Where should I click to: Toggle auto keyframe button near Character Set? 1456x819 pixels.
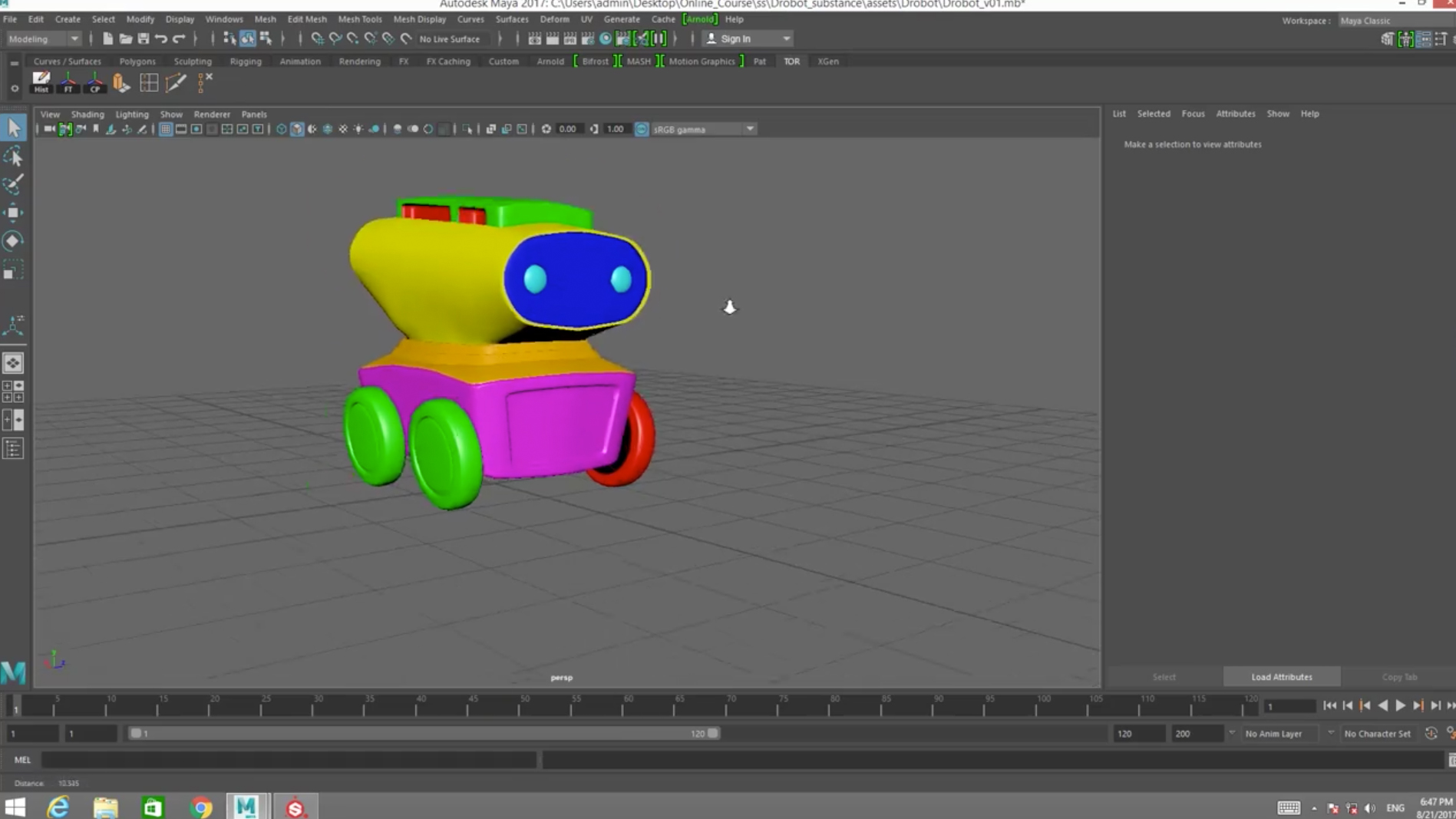pyautogui.click(x=1431, y=733)
